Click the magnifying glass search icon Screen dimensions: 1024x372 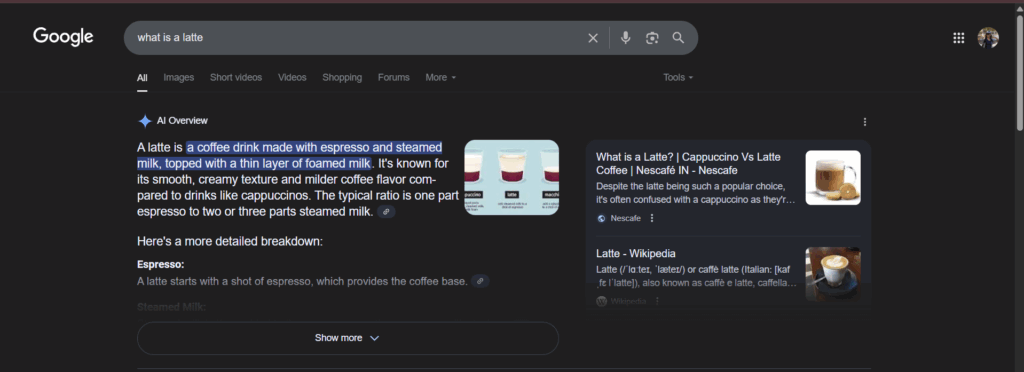coord(679,38)
